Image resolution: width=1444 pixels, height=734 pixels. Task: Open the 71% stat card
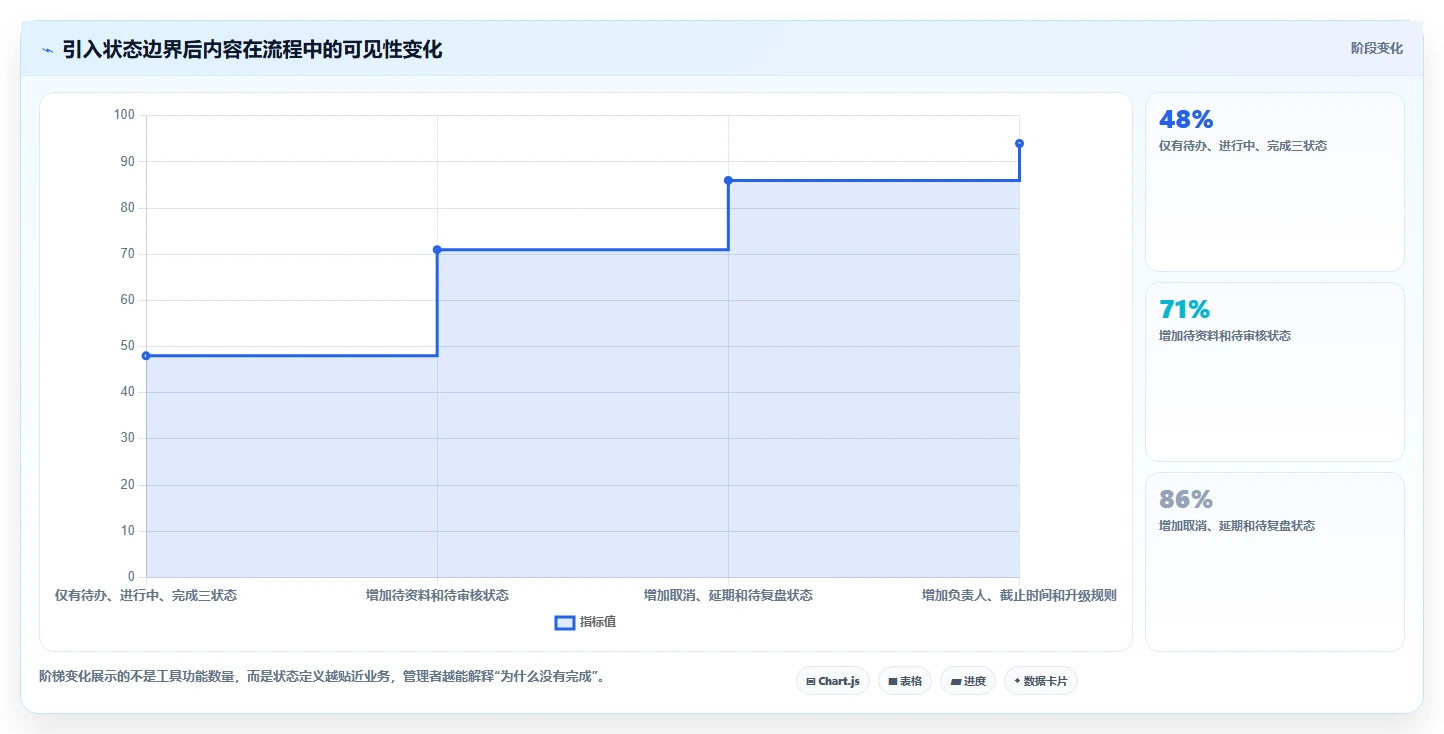point(1274,372)
